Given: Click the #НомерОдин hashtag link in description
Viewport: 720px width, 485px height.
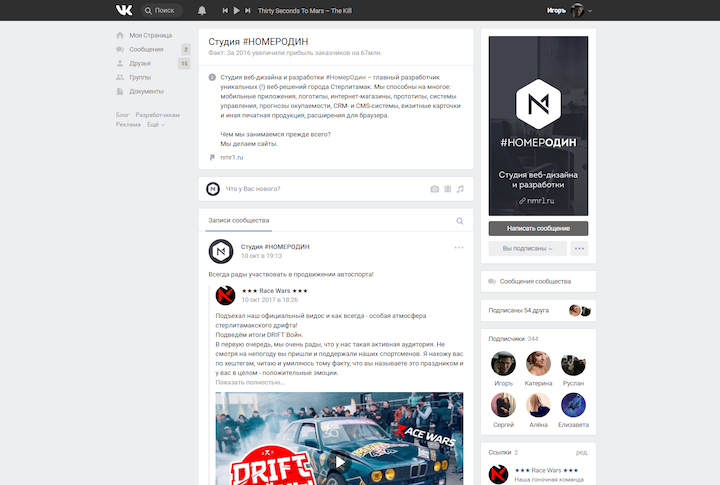Looking at the screenshot, I should click(346, 77).
